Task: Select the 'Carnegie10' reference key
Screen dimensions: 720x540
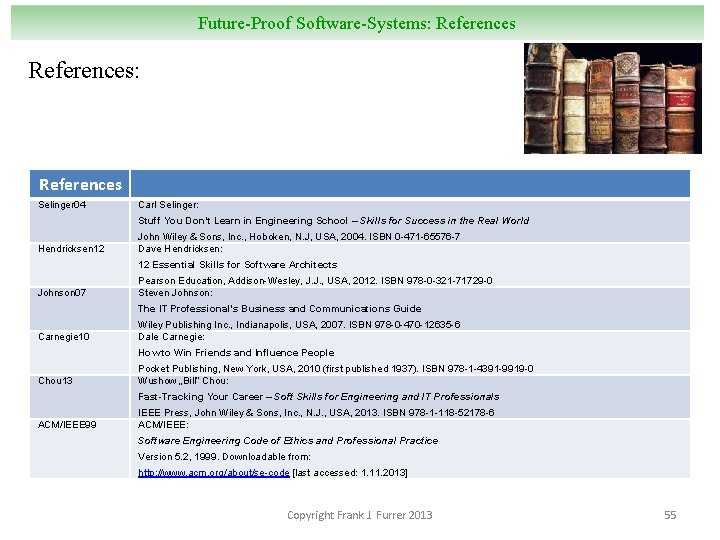Action: [64, 337]
